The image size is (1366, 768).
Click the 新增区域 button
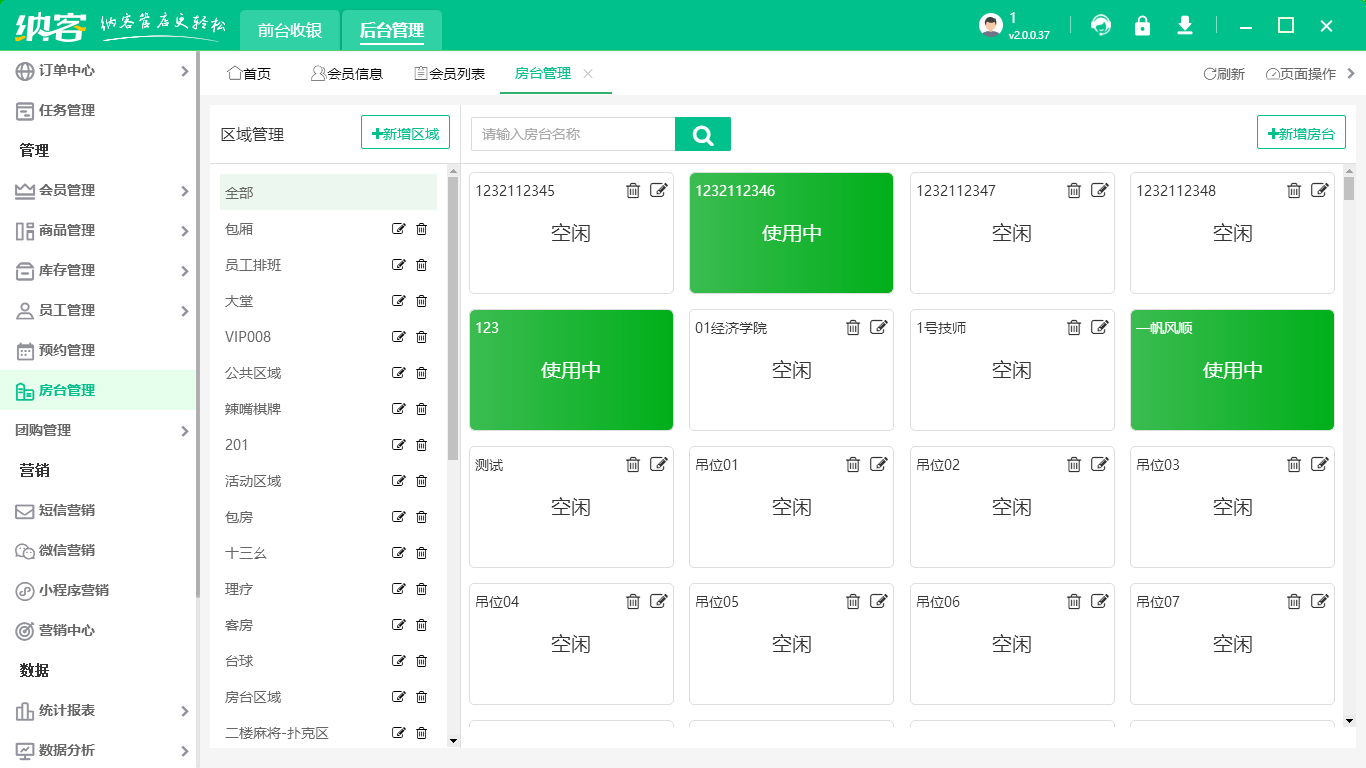pos(405,133)
